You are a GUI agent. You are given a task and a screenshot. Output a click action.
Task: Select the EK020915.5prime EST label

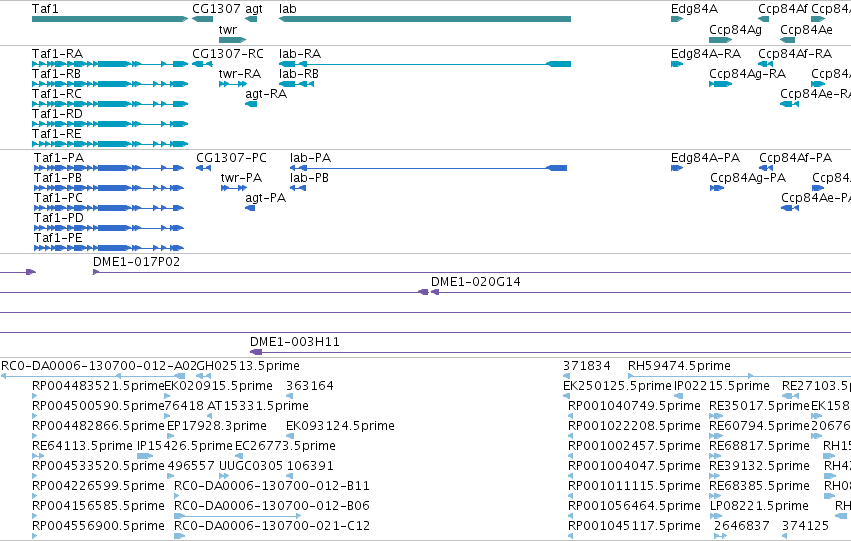[x=218, y=386]
